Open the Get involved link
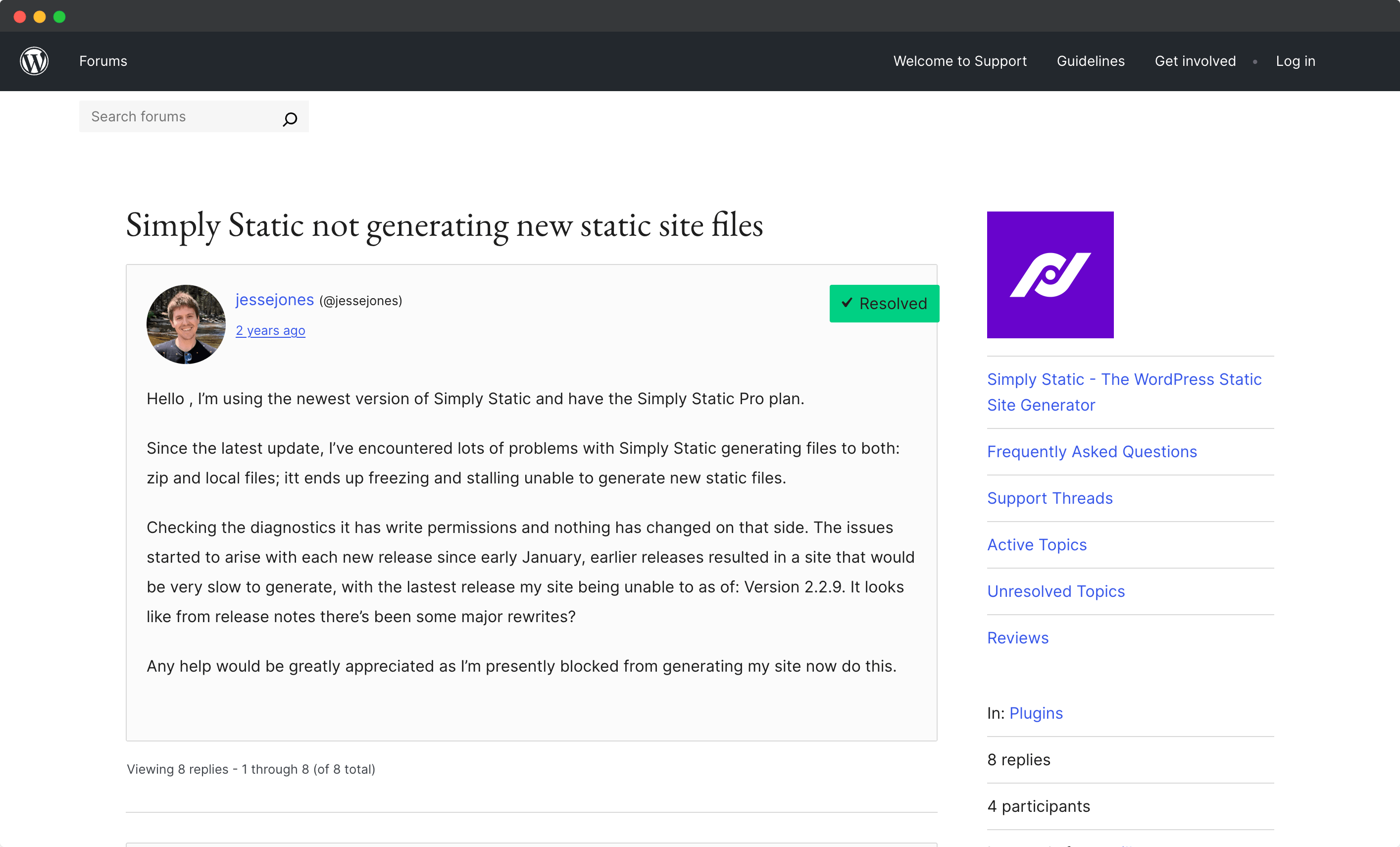This screenshot has width=1400, height=847. (x=1195, y=61)
